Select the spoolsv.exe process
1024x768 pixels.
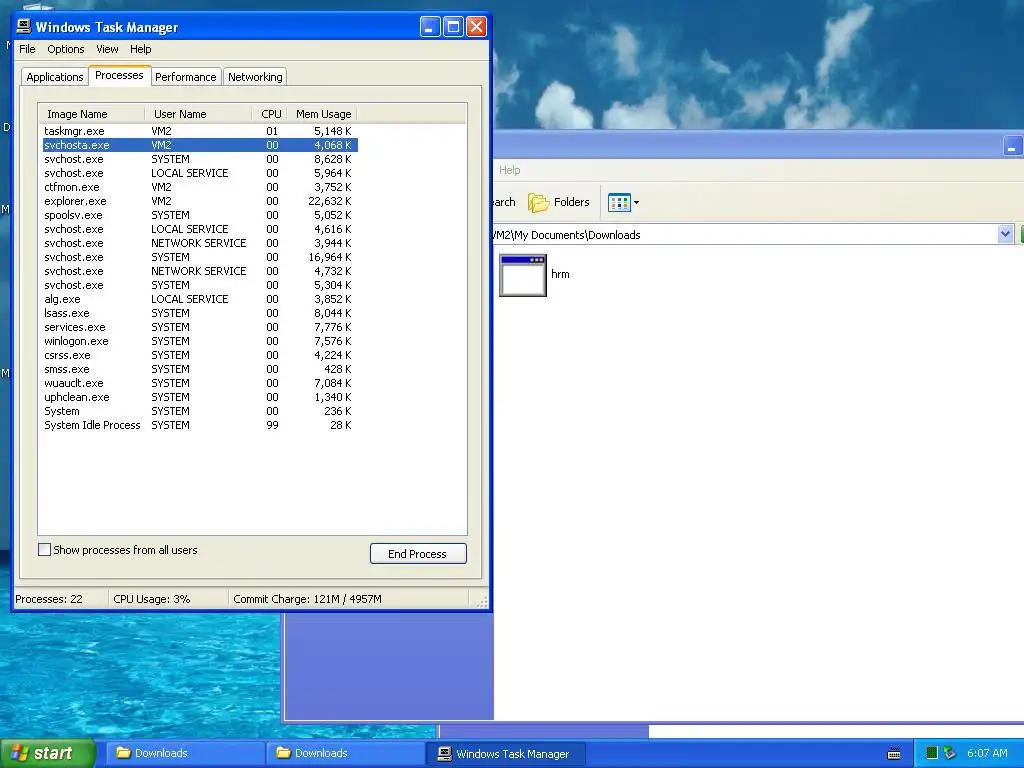(x=200, y=215)
